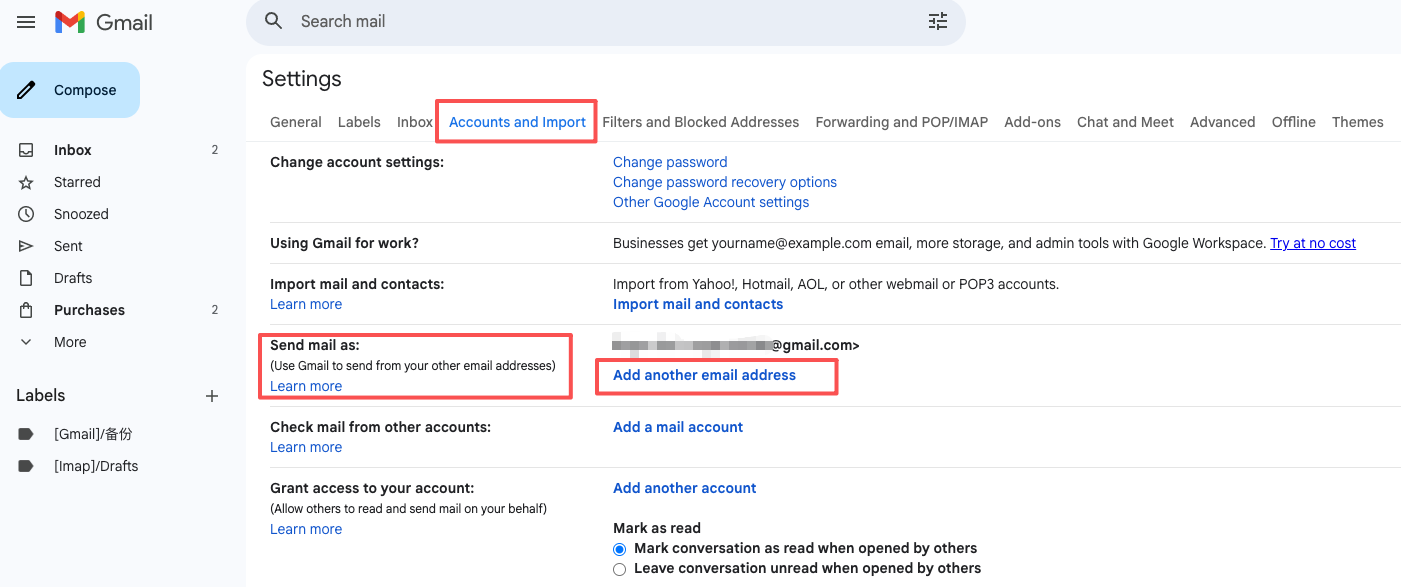Click the Gmail logo
1401x587 pixels.
point(103,21)
